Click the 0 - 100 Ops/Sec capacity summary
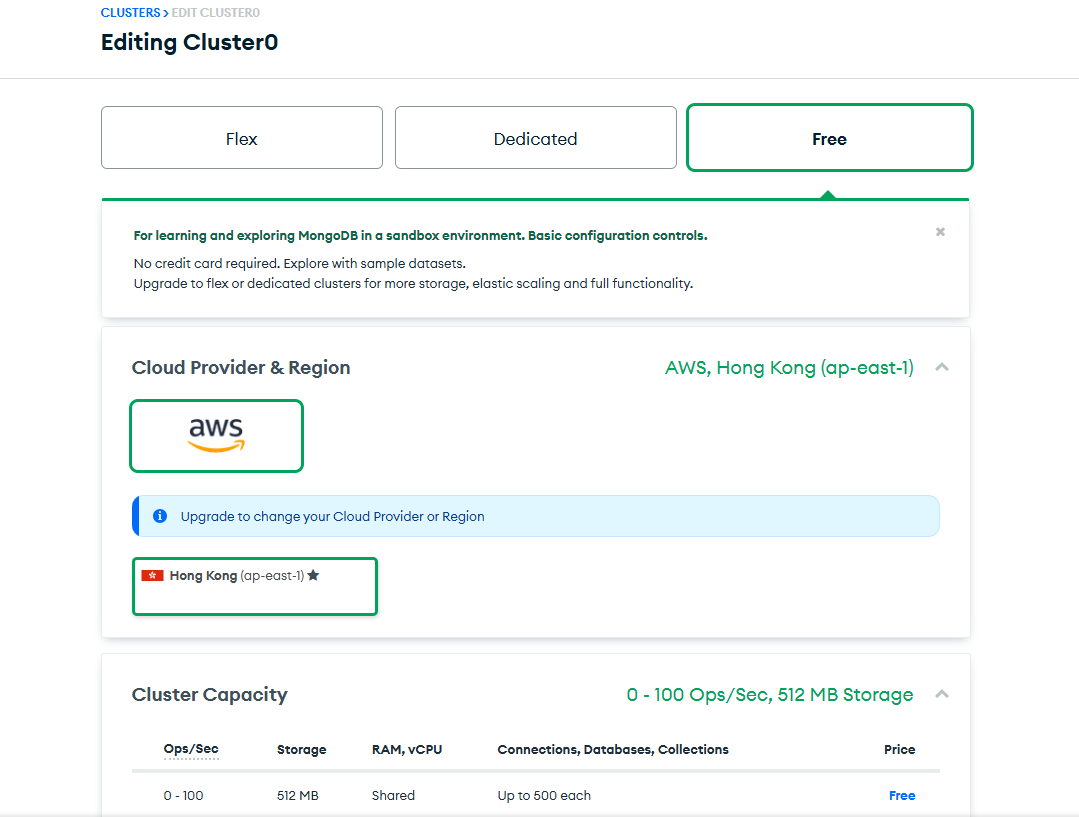The width and height of the screenshot is (1079, 817). point(769,694)
